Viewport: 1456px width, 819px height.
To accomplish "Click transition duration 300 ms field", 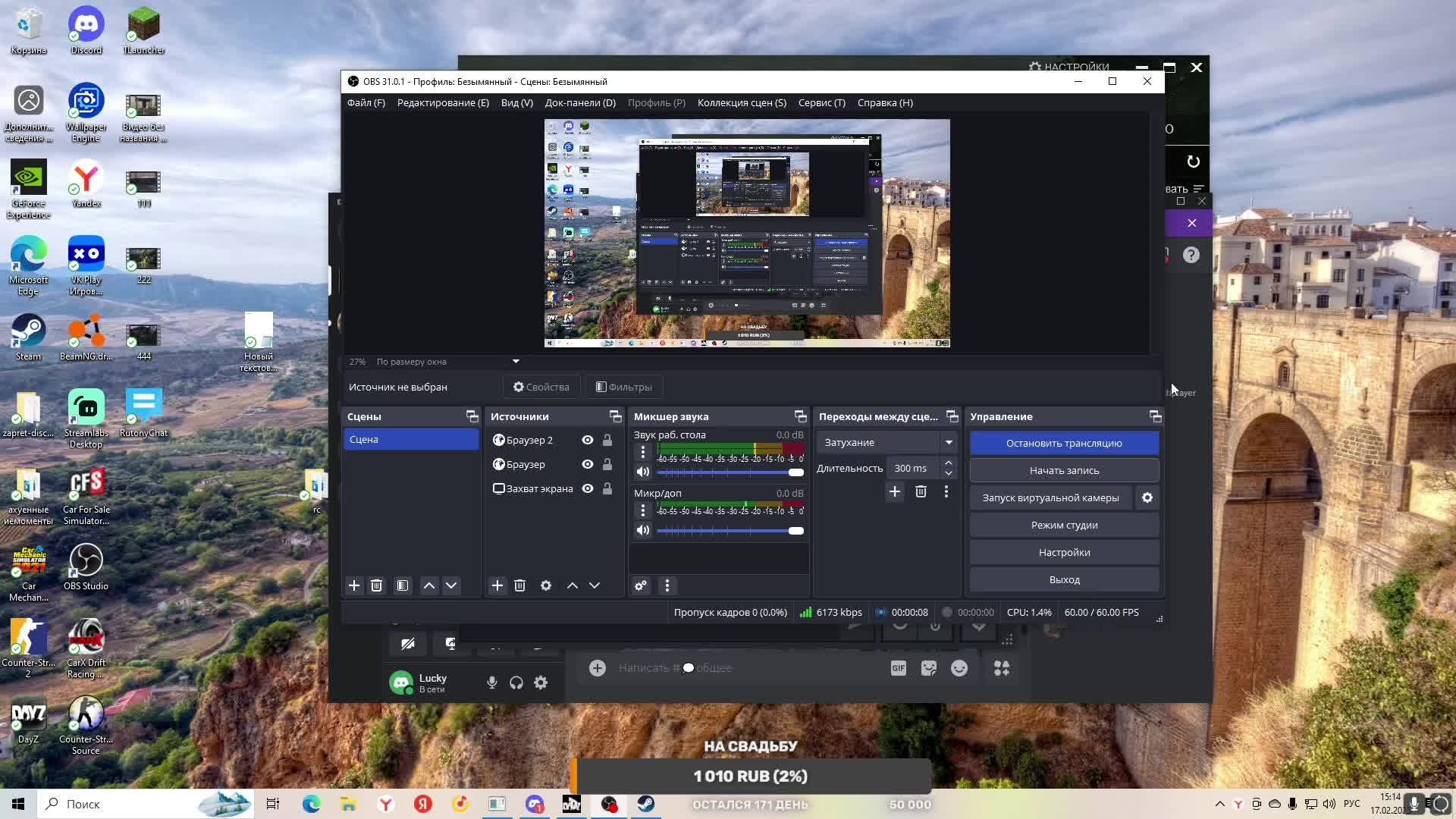I will click(914, 468).
